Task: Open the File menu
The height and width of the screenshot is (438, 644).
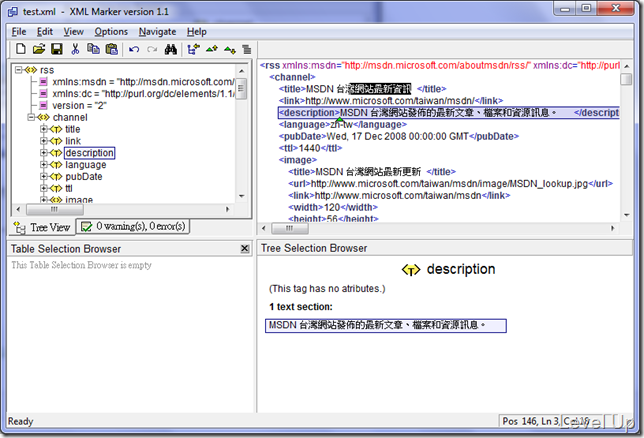Action: [19, 32]
